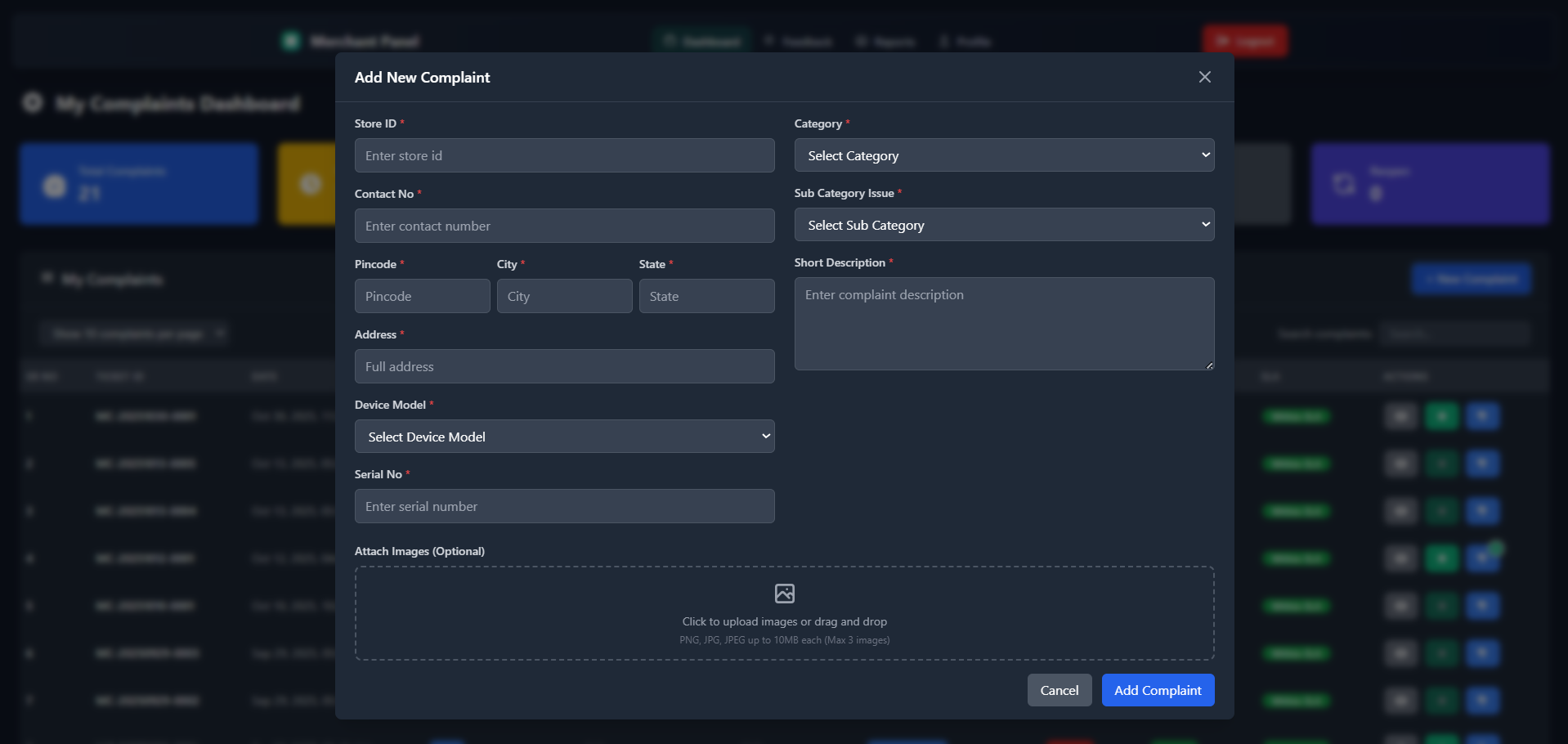Screen dimensions: 1568x744
Task: Click the Enter store id field
Action: coord(564,155)
